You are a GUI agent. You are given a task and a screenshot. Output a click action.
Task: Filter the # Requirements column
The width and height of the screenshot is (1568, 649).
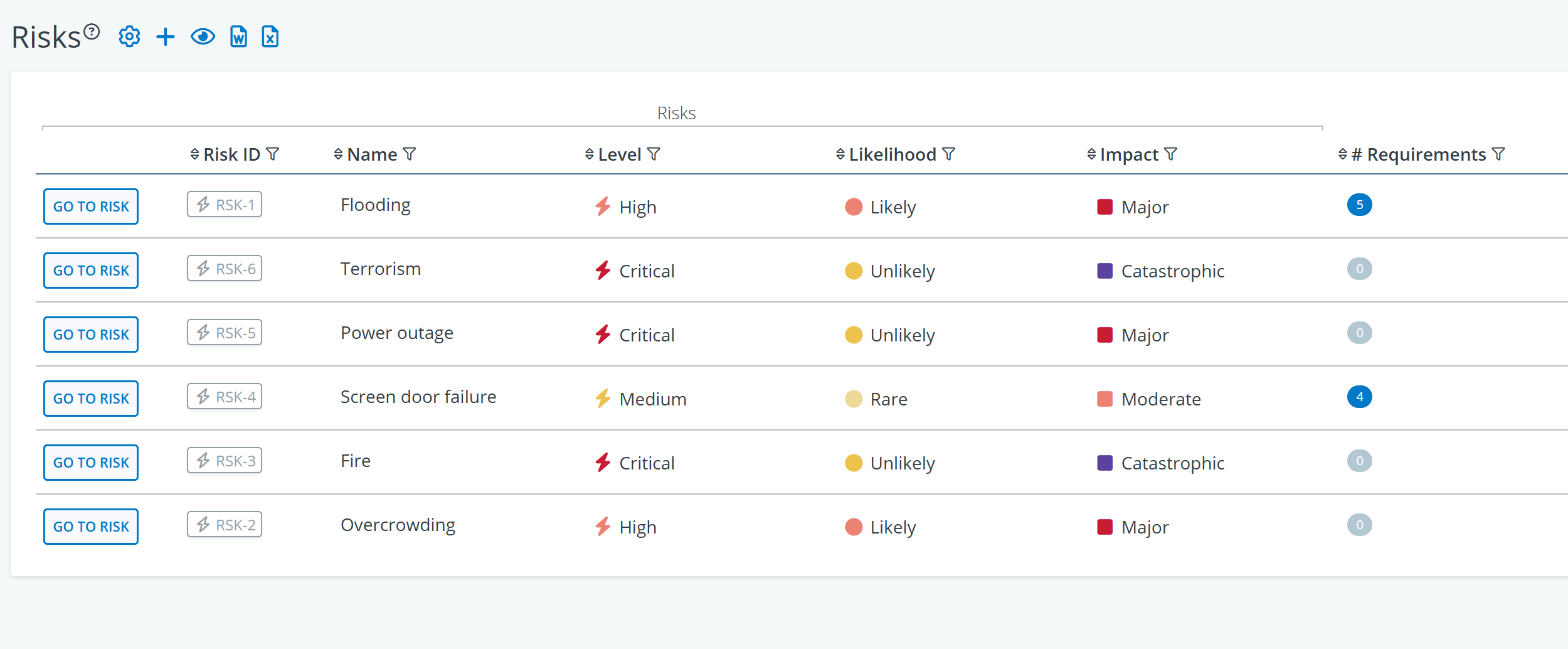pos(1498,154)
